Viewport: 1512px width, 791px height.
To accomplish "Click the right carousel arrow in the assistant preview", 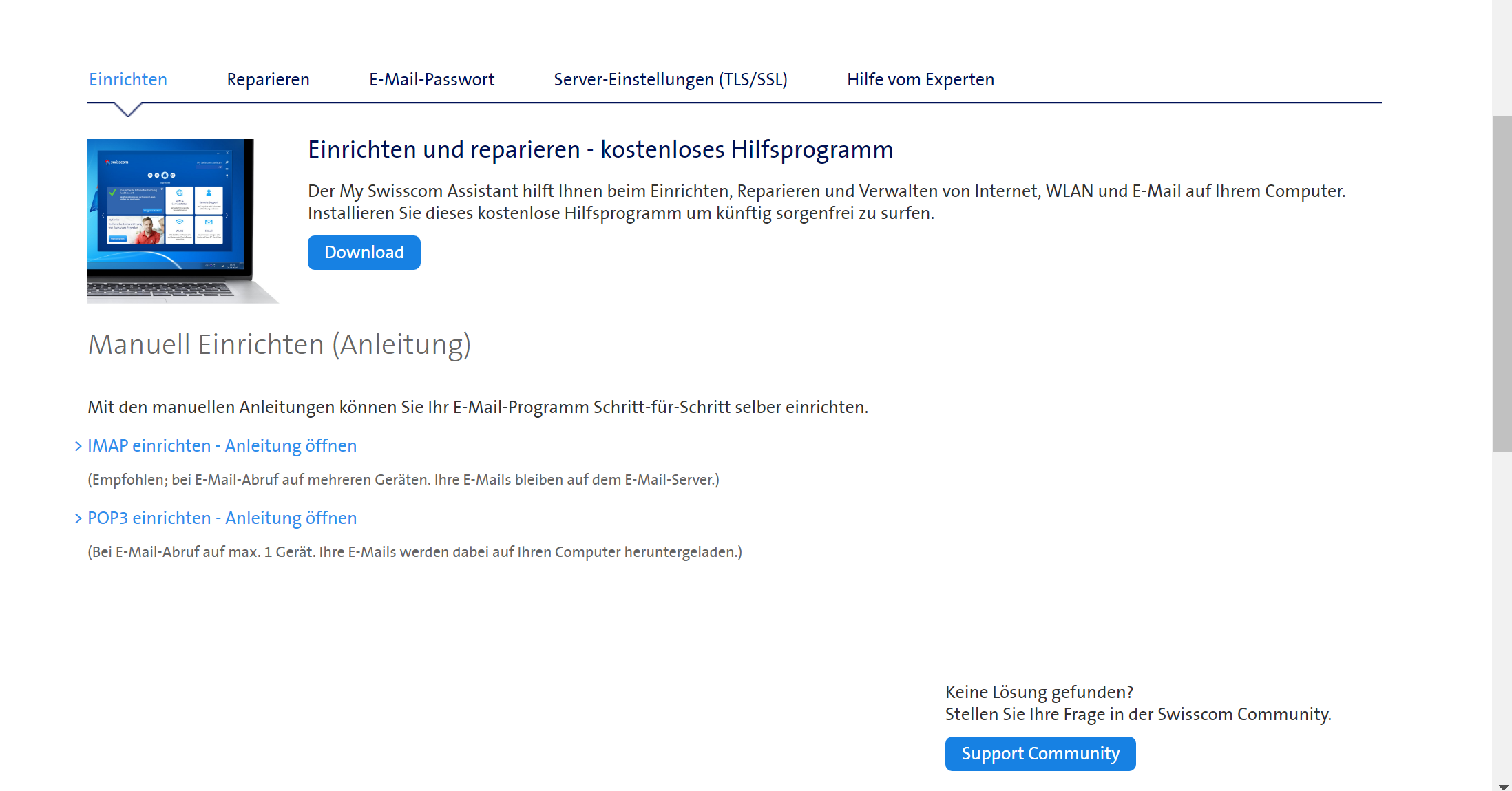I will 227,215.
